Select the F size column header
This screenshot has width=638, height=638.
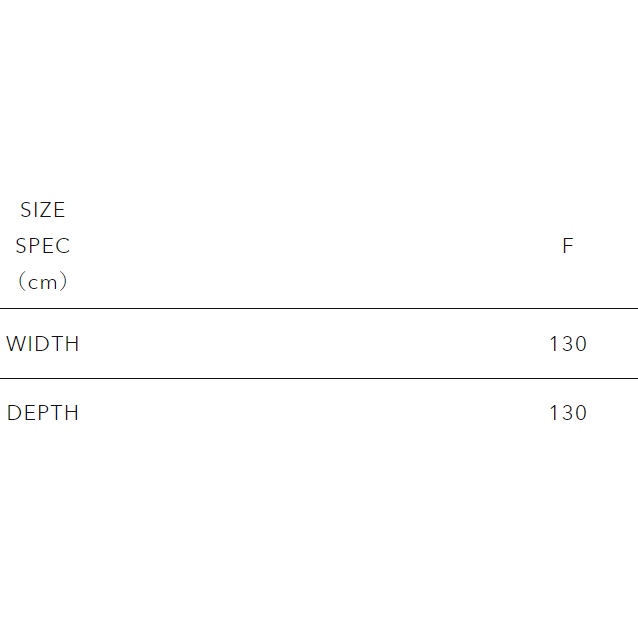567,246
